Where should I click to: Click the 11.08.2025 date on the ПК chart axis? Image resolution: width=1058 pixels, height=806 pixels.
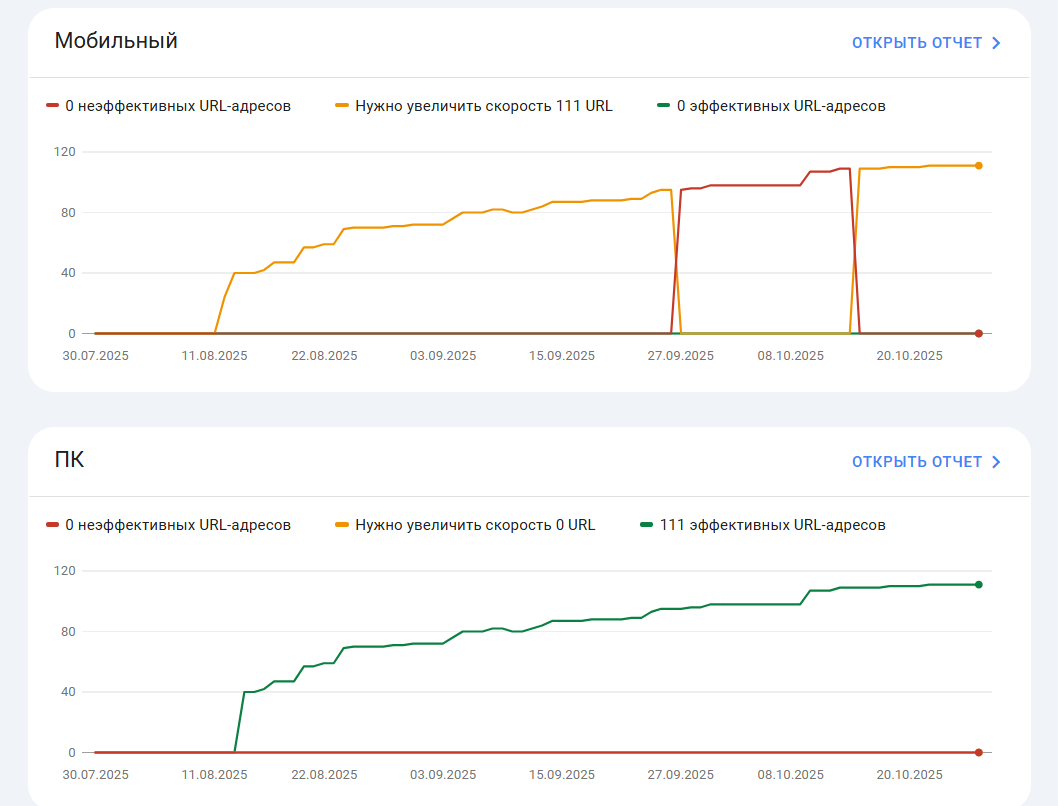click(x=215, y=775)
